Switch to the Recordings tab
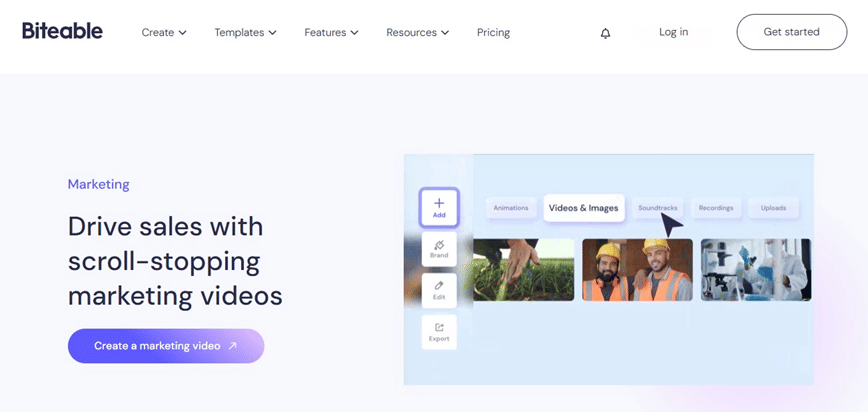Viewport: 868px width, 412px height. pyautogui.click(x=716, y=208)
